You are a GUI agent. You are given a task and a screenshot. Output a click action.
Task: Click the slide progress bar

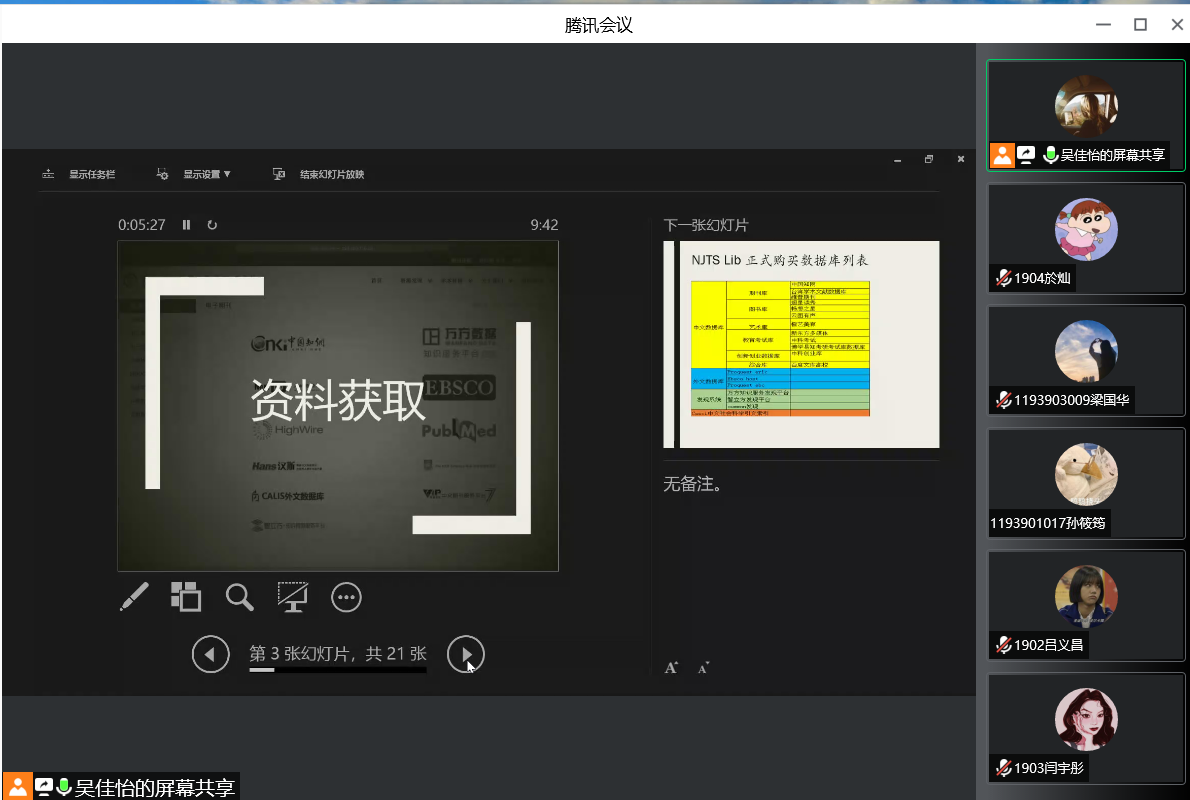coord(337,670)
